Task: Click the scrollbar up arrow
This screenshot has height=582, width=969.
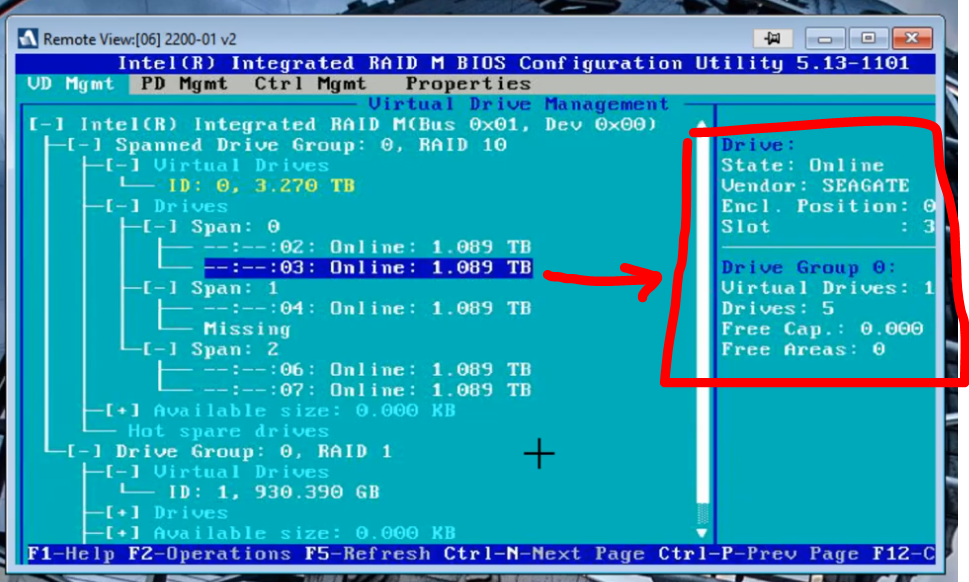Action: [x=701, y=124]
